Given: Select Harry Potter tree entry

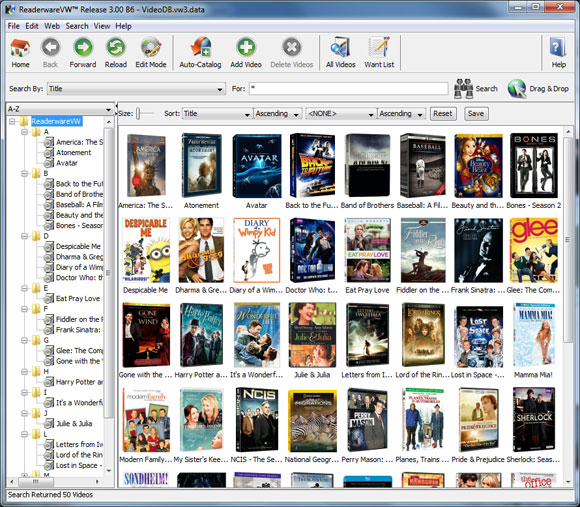Looking at the screenshot, I should point(79,382).
